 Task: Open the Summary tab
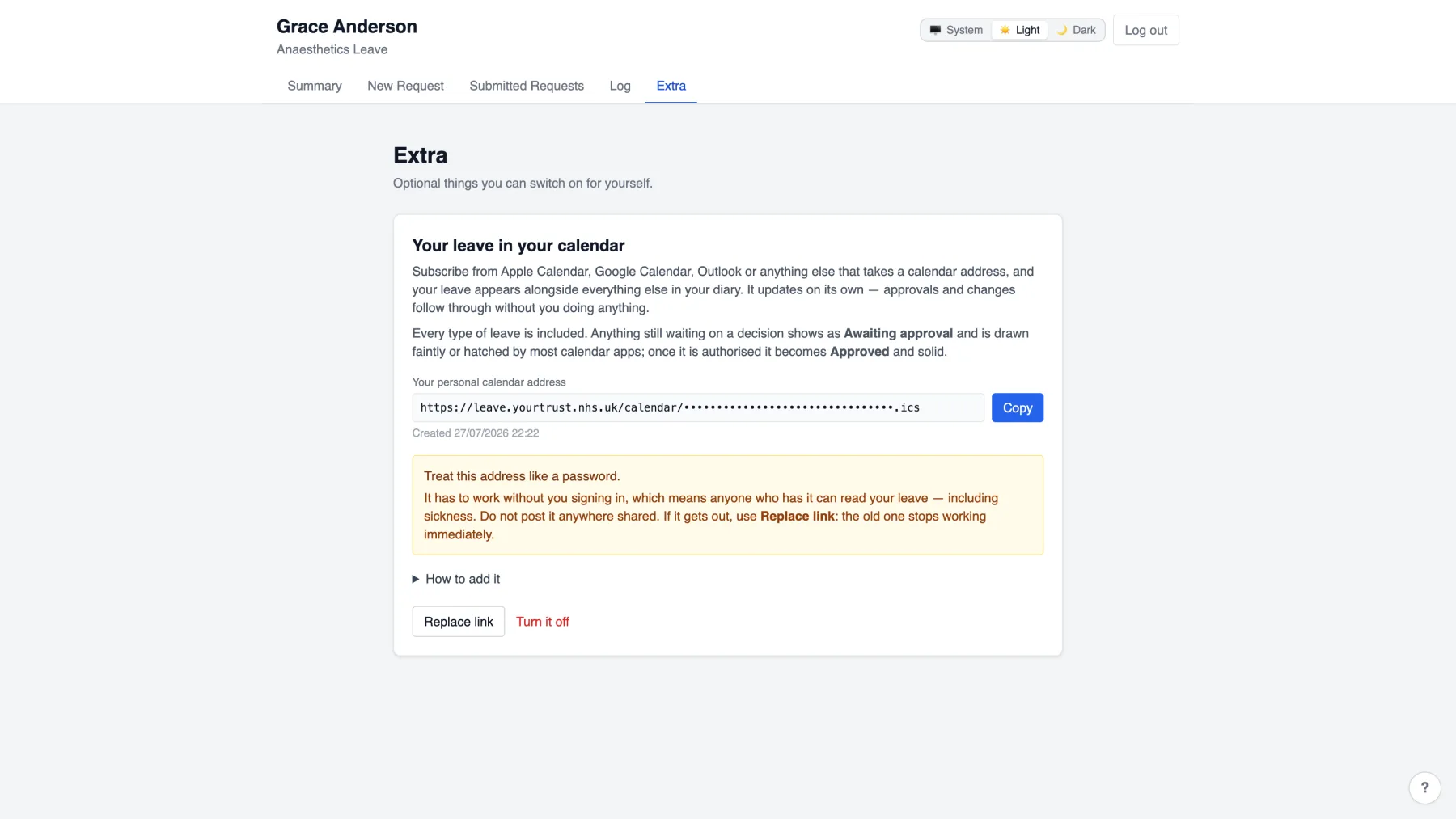315,86
